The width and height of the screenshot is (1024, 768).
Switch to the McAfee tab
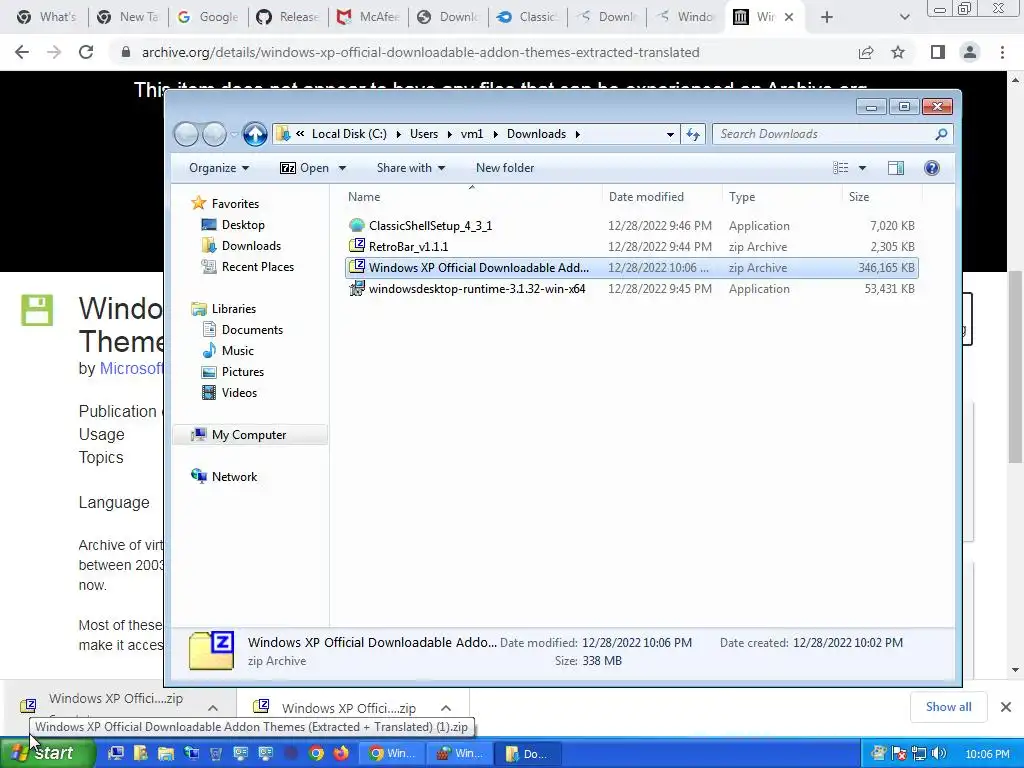coord(368,17)
